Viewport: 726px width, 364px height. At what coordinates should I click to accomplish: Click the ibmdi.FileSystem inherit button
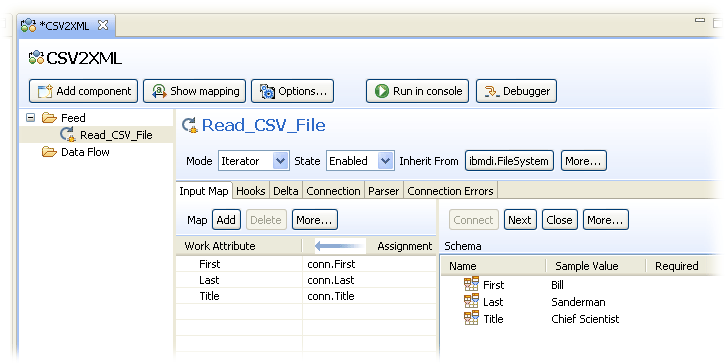(509, 161)
